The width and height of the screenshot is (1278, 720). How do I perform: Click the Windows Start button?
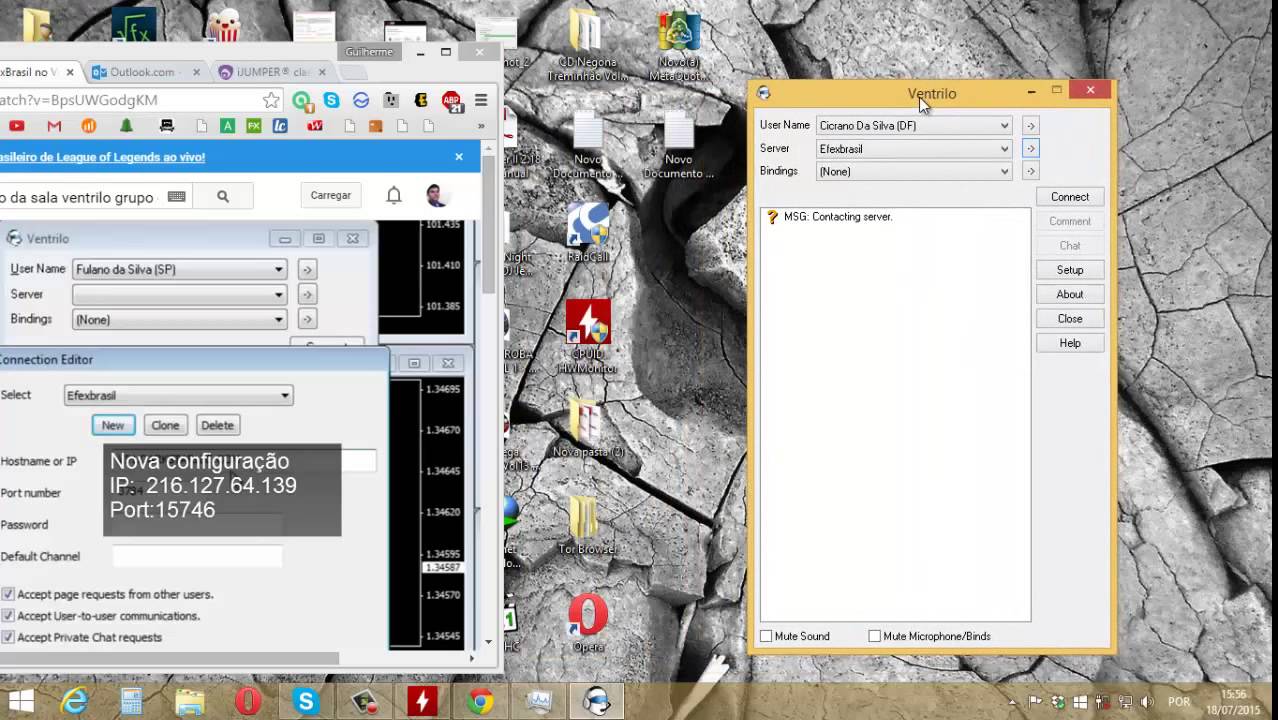[x=21, y=701]
